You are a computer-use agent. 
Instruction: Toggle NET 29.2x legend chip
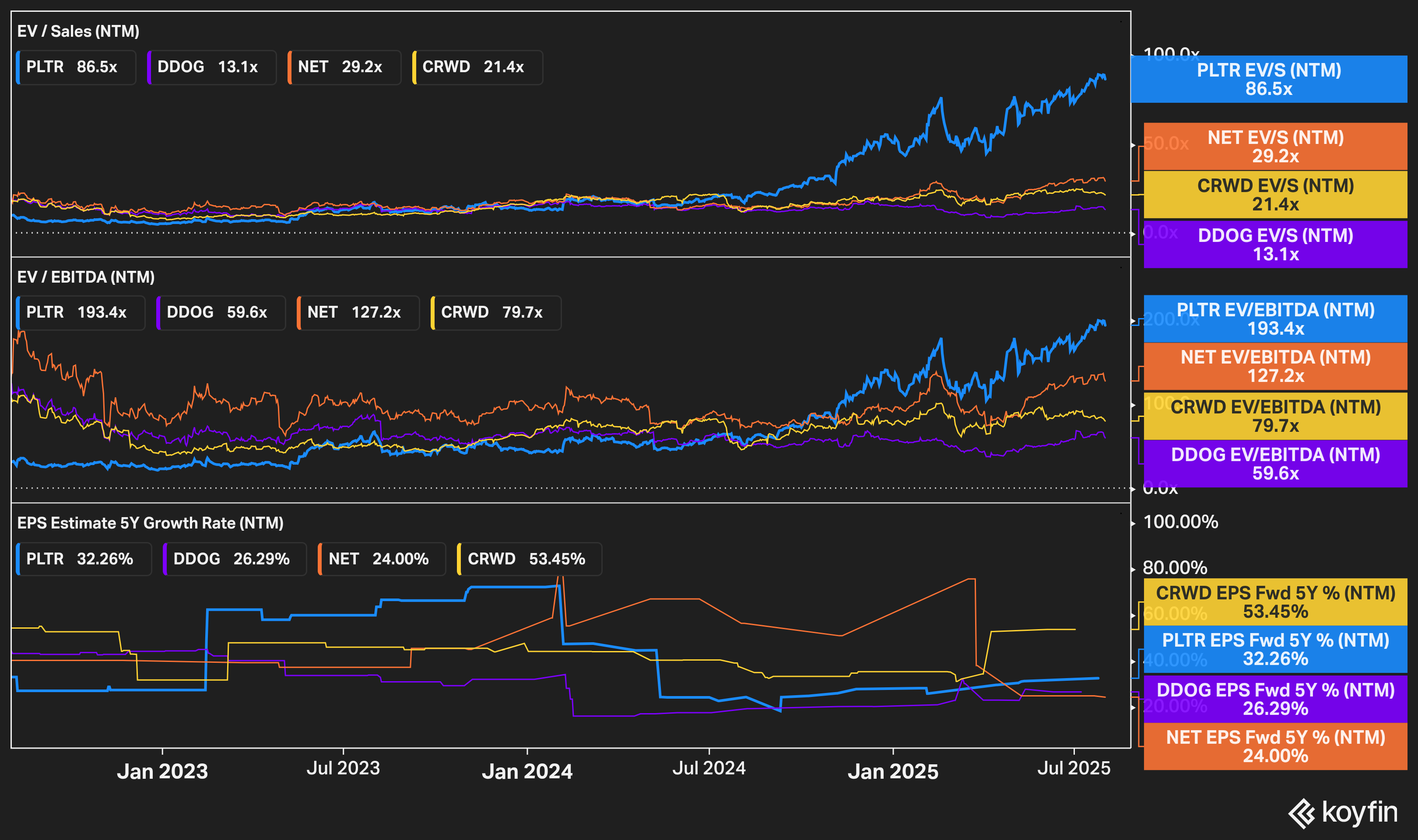344,67
